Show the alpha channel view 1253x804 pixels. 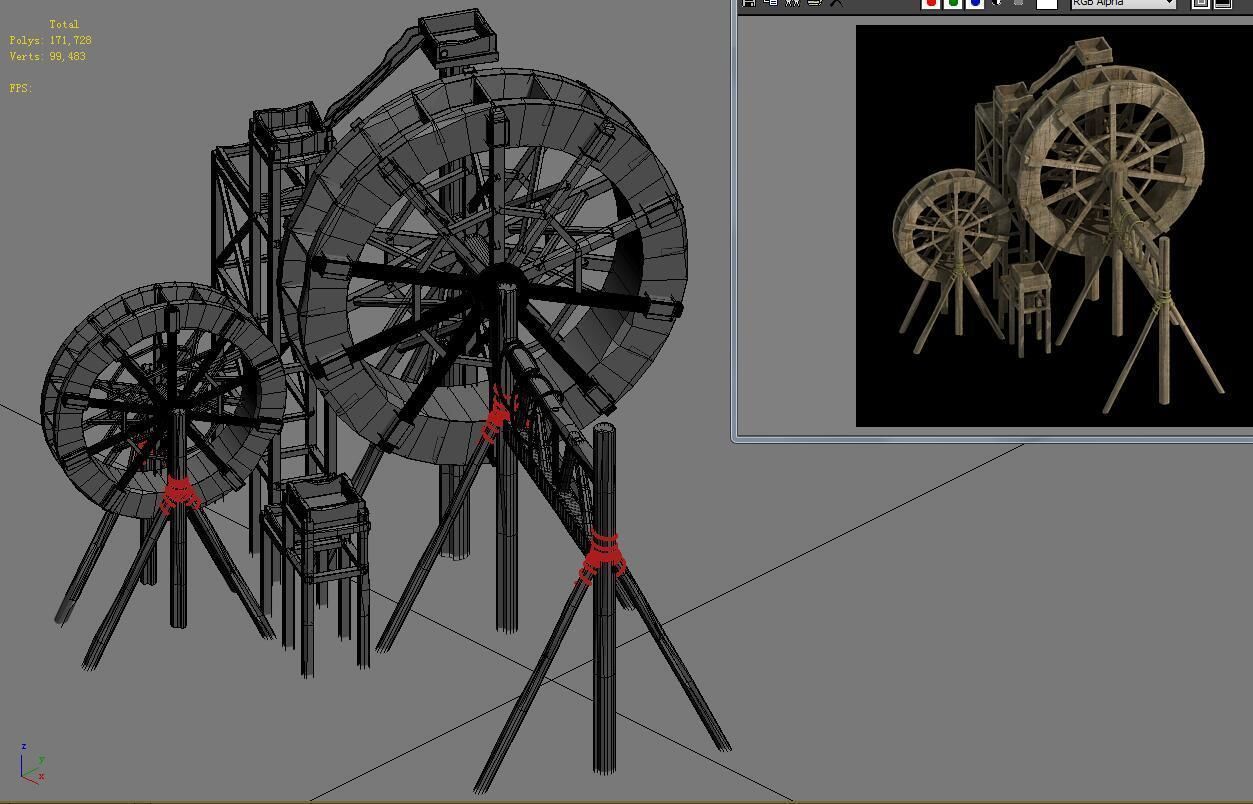pyautogui.click(x=997, y=3)
